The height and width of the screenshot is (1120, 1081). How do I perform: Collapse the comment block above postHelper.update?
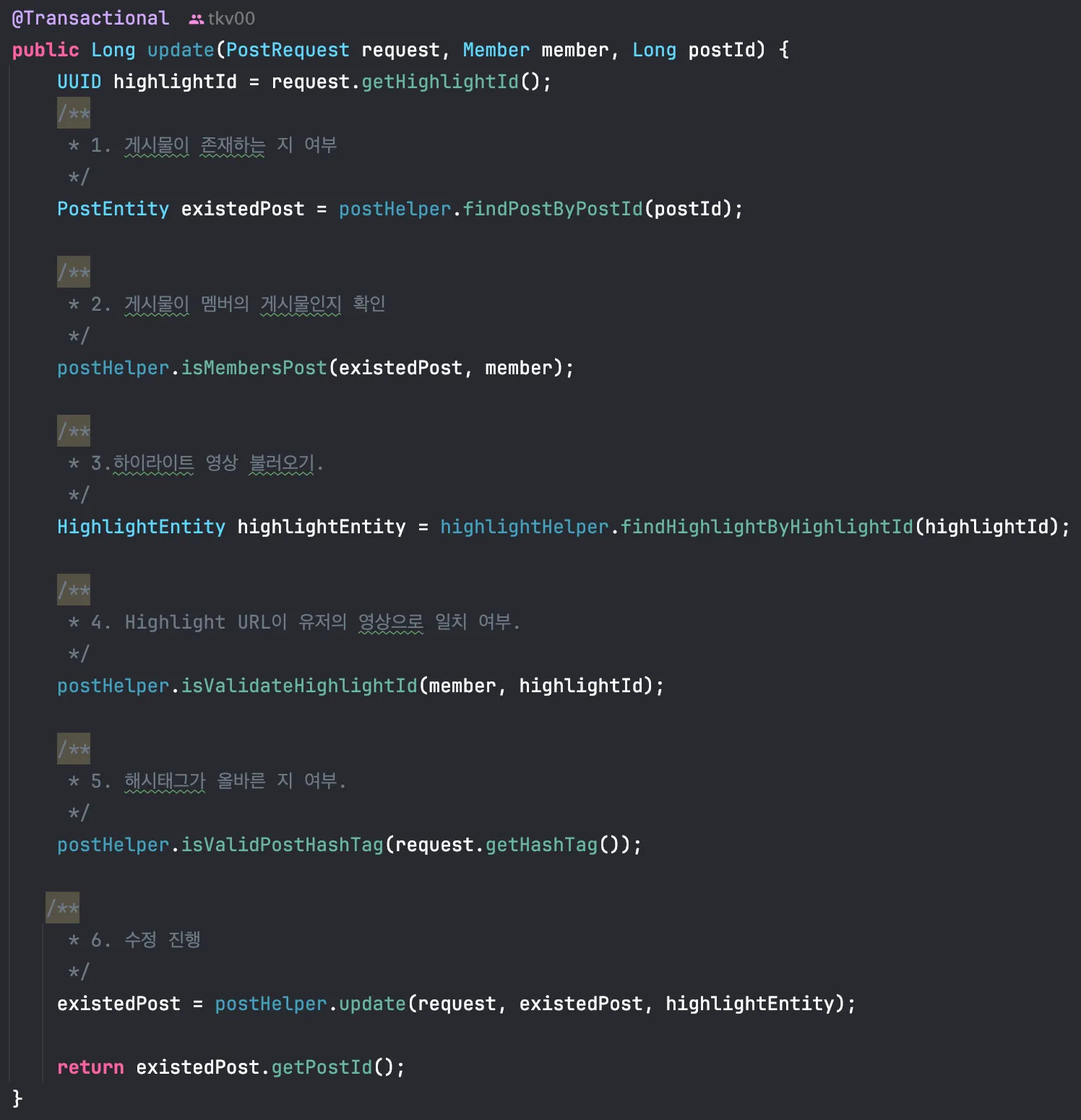coord(63,908)
